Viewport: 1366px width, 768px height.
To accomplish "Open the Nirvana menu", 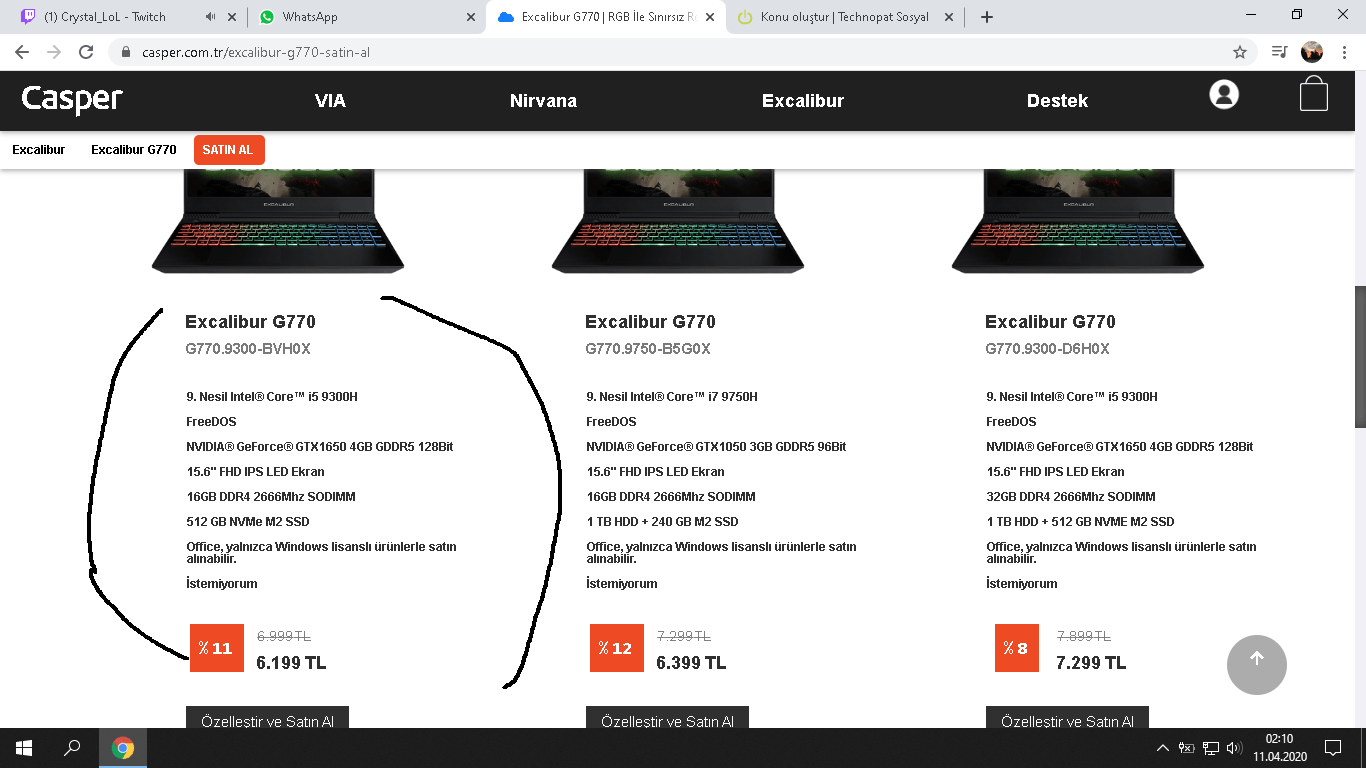I will 543,101.
